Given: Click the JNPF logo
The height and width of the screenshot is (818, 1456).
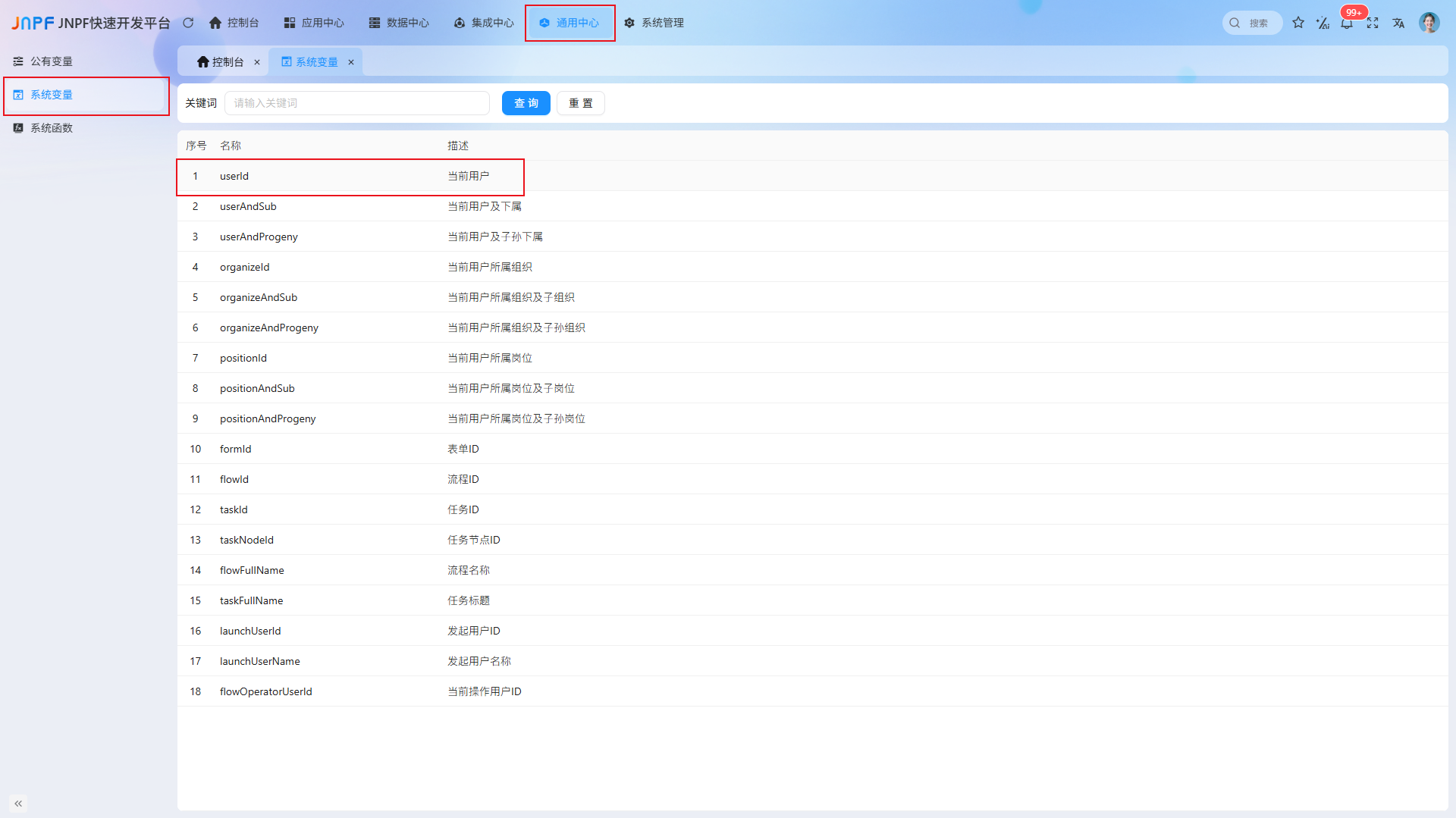Looking at the screenshot, I should (33, 23).
